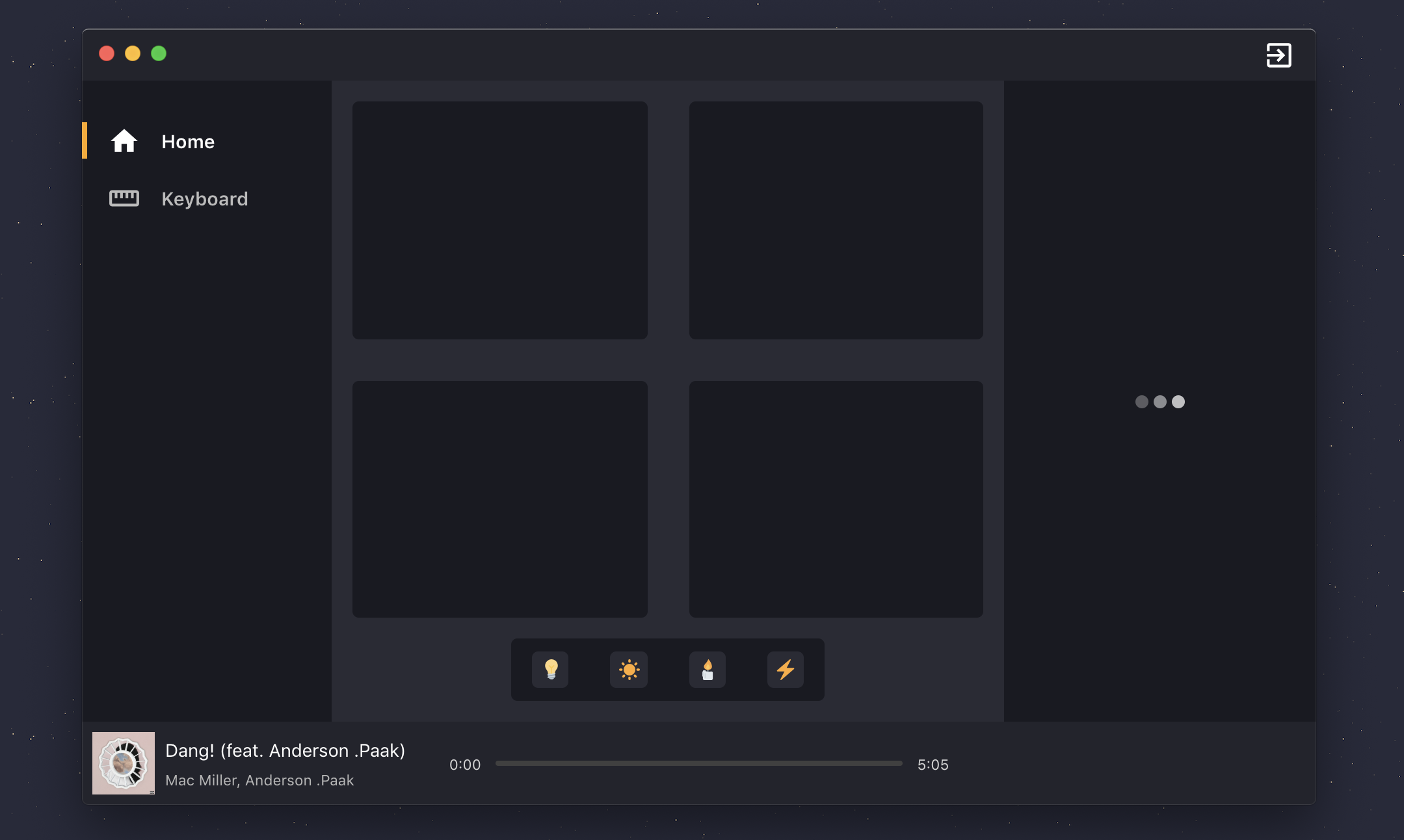This screenshot has height=840, width=1404.
Task: Click the song title Dang! (feat. Anderson .Paak)
Action: 285,750
